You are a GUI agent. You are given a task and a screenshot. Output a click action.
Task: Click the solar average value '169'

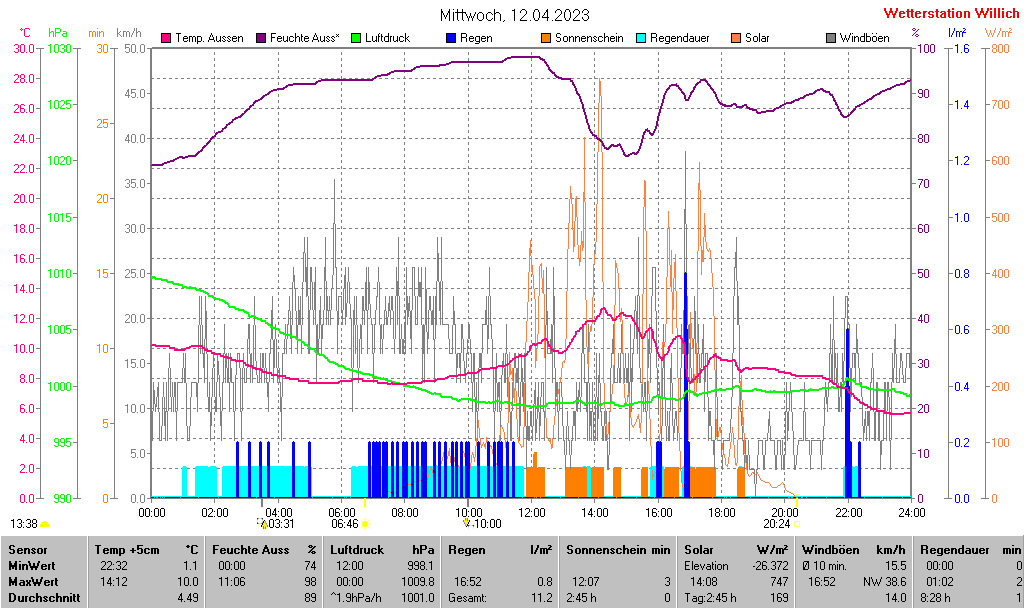[x=779, y=597]
